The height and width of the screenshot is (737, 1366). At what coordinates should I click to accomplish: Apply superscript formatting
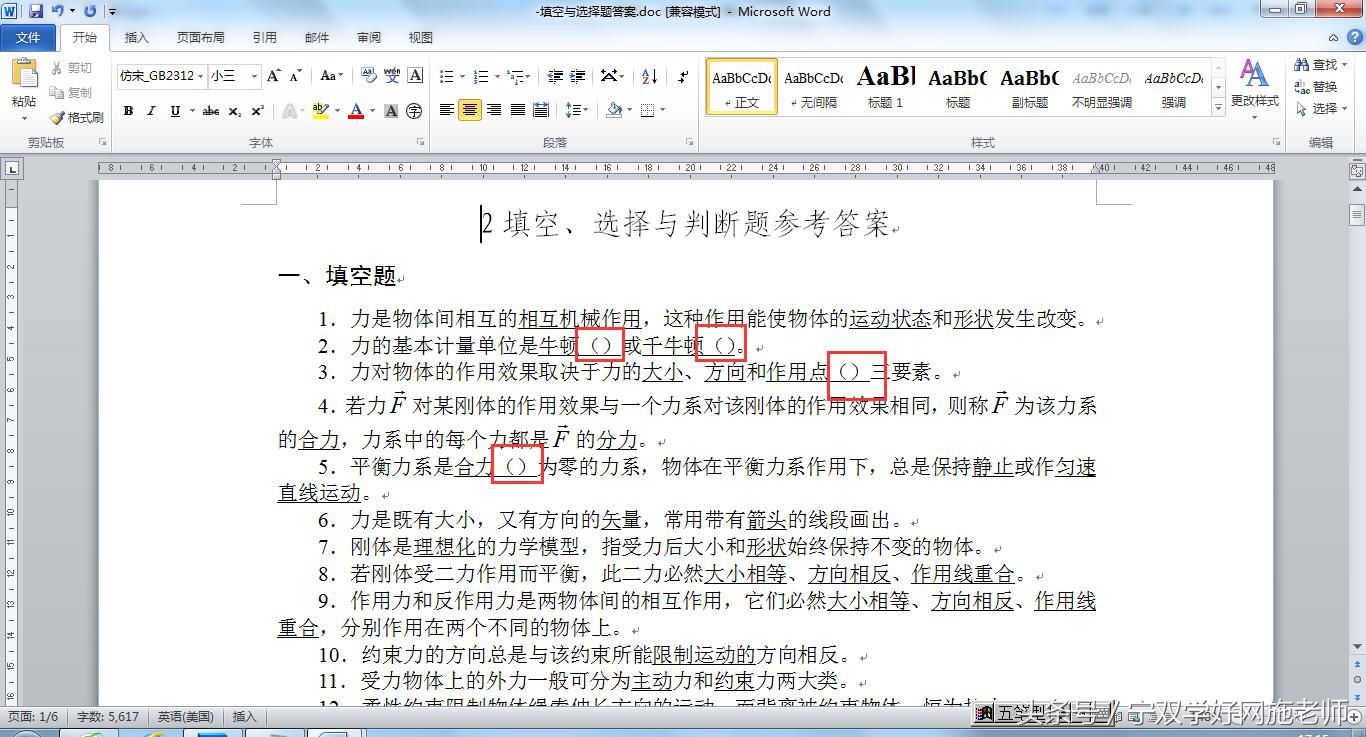258,111
